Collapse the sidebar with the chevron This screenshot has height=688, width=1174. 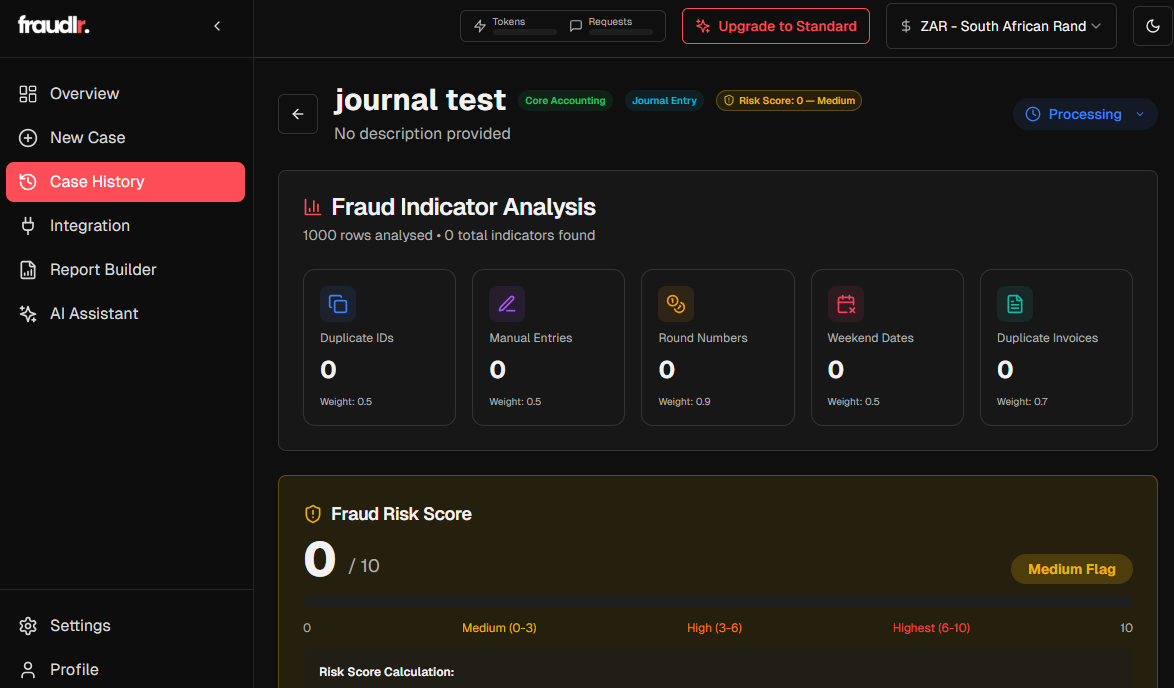[x=217, y=26]
